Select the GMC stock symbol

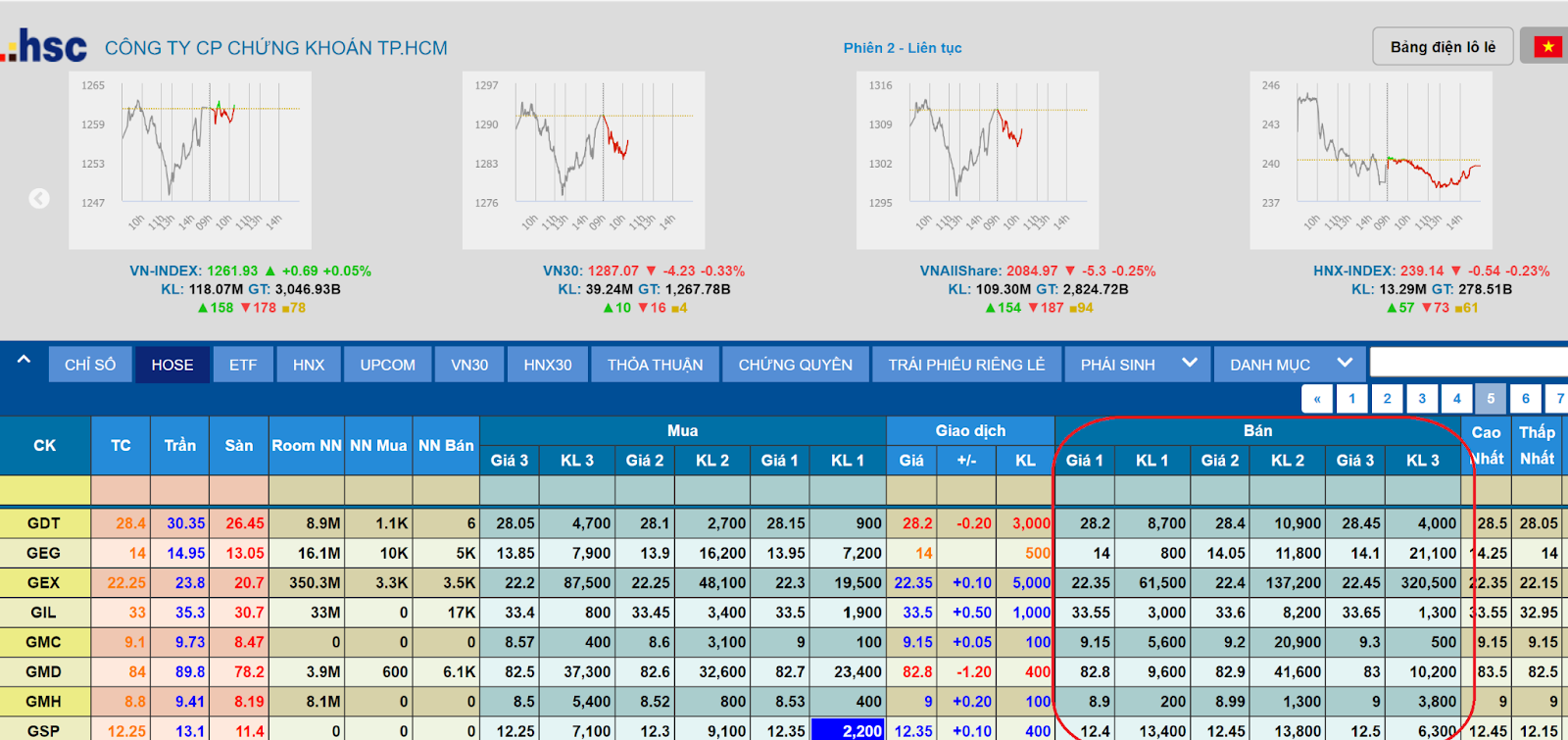coord(44,642)
